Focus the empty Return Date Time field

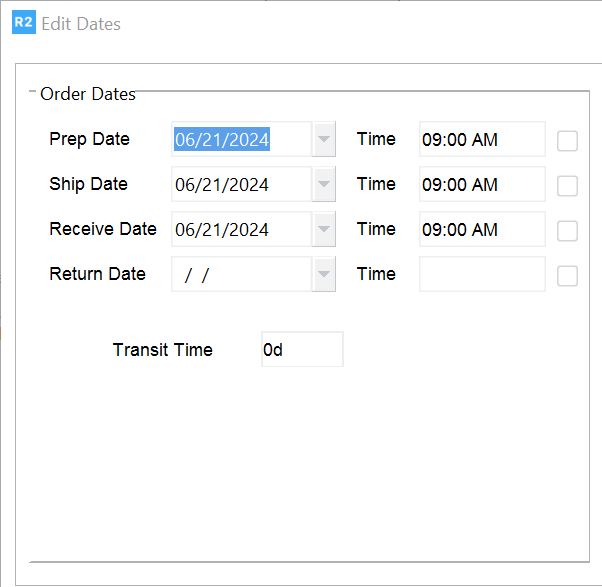coord(481,275)
